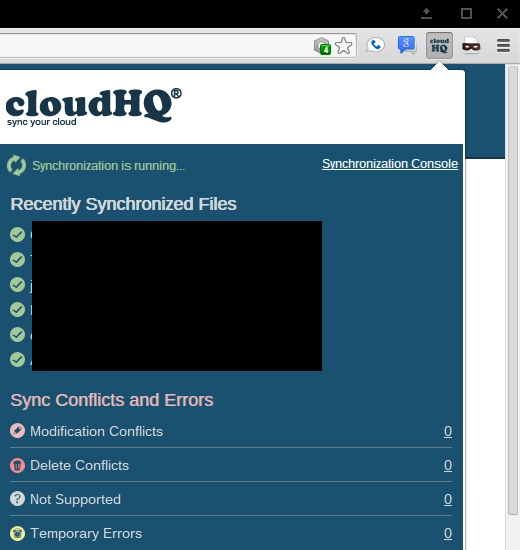
Task: Click 'Synchronization is running...' status text
Action: coord(108,166)
